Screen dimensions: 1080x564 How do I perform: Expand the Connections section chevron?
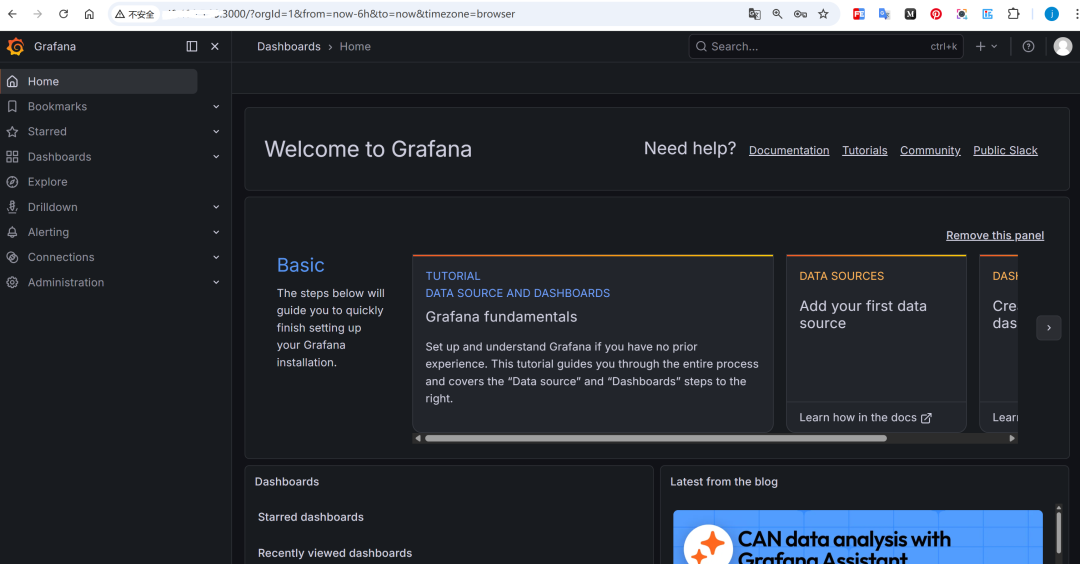point(216,258)
